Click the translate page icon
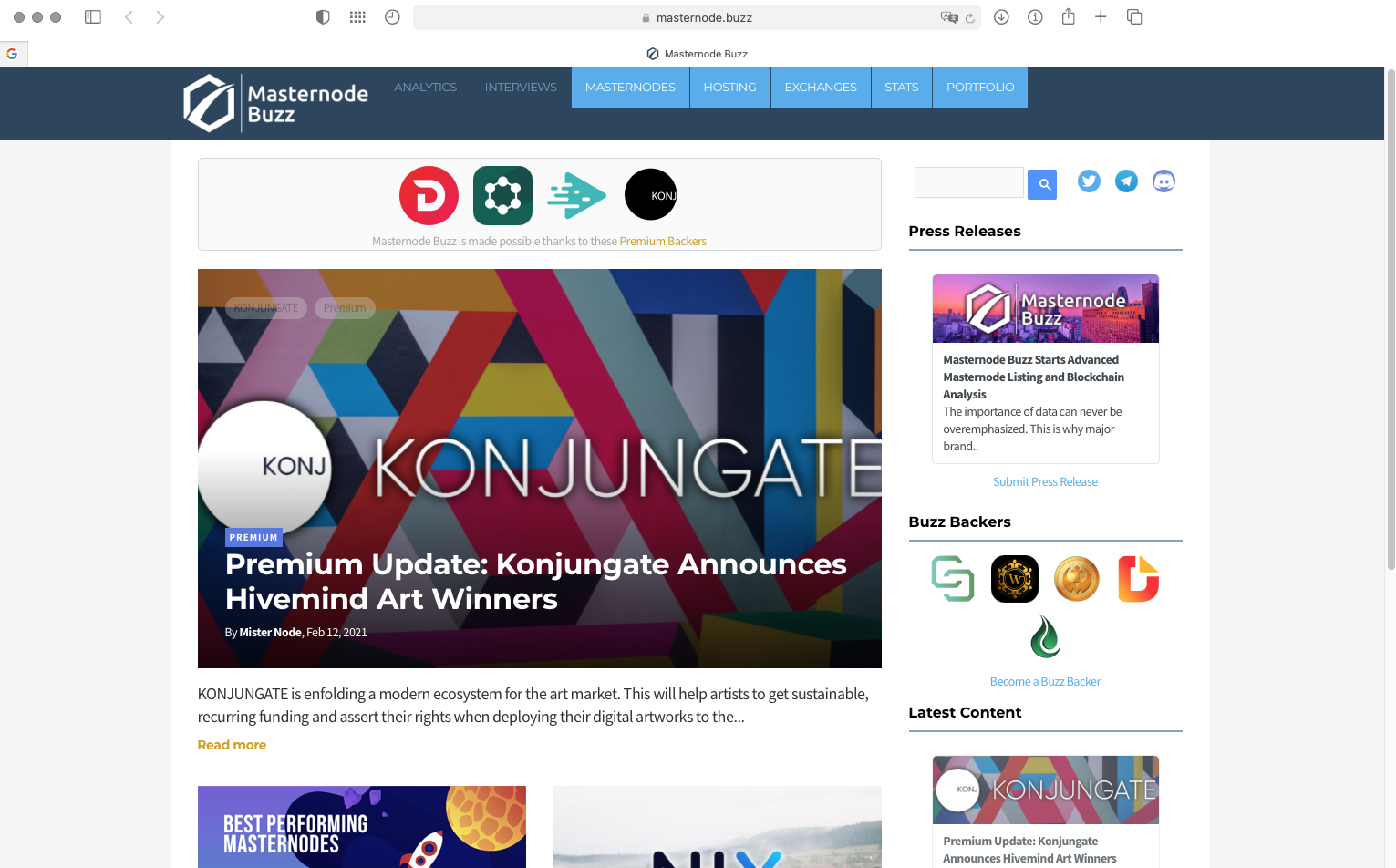 point(948,17)
